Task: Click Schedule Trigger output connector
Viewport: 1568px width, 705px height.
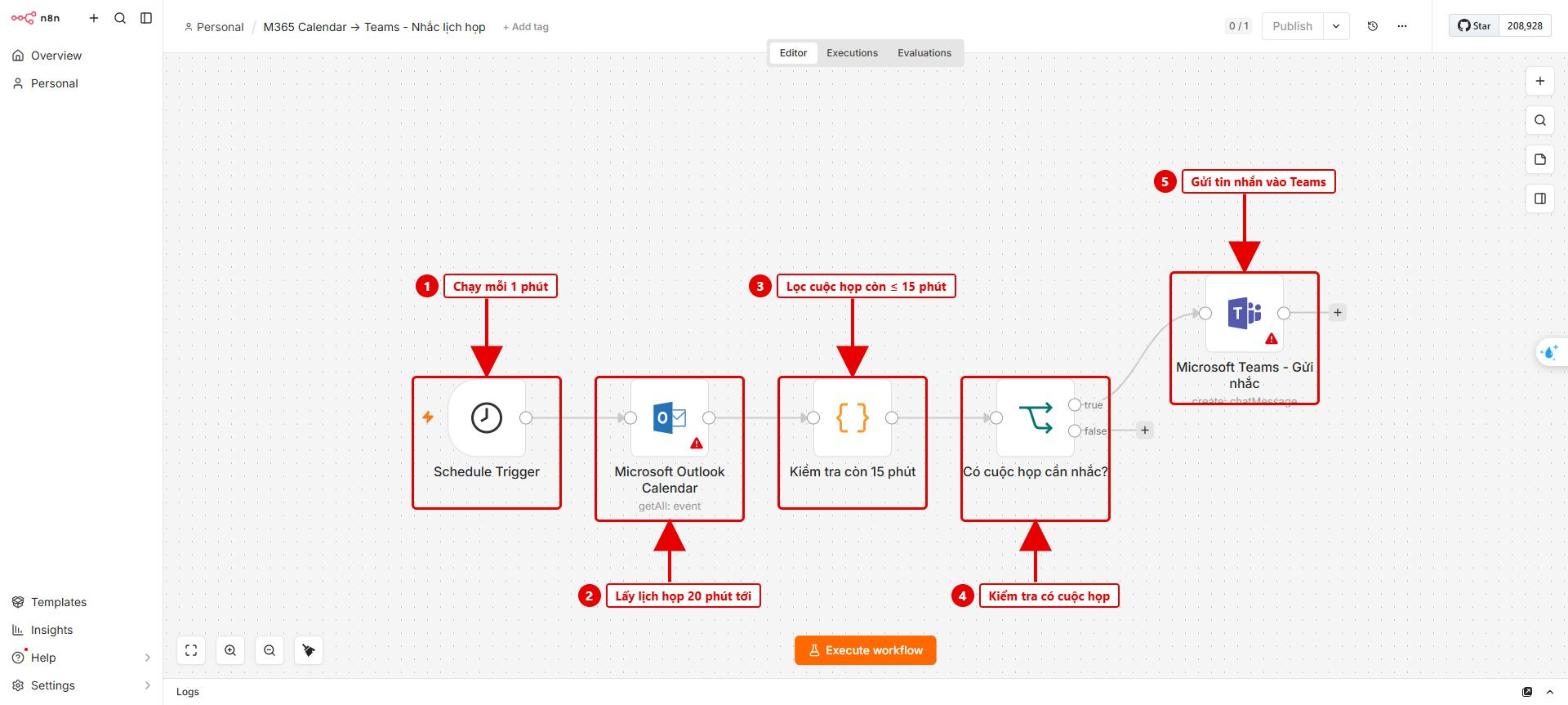Action: point(526,418)
